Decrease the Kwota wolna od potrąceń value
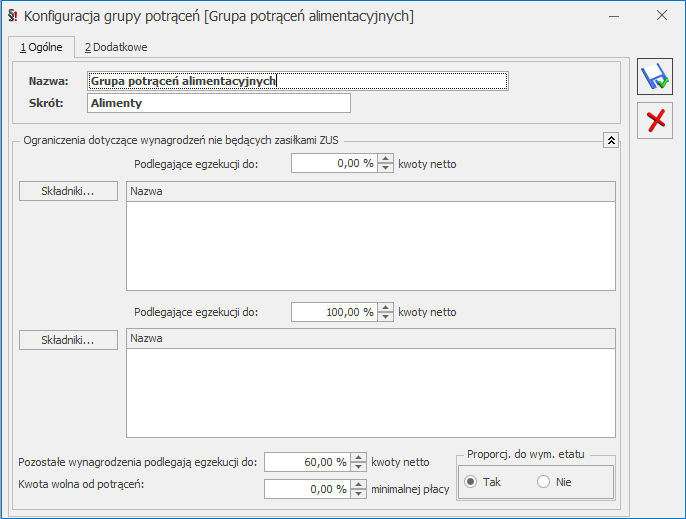686x519 pixels. [x=359, y=494]
